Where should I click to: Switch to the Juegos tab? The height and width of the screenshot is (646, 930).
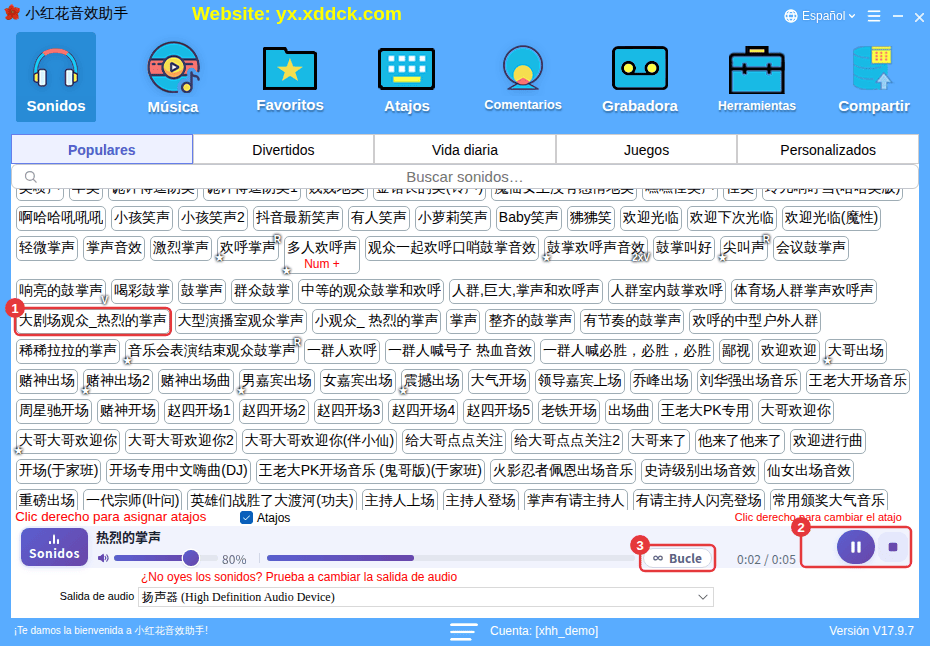[x=646, y=149]
